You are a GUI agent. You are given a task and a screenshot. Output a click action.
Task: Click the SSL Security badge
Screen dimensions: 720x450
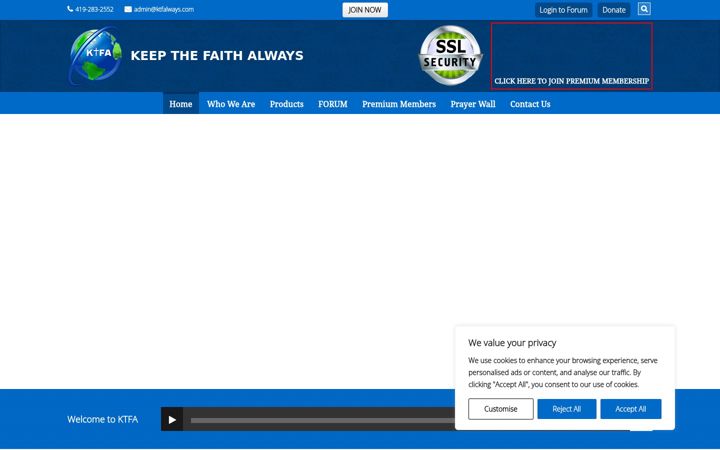450,55
